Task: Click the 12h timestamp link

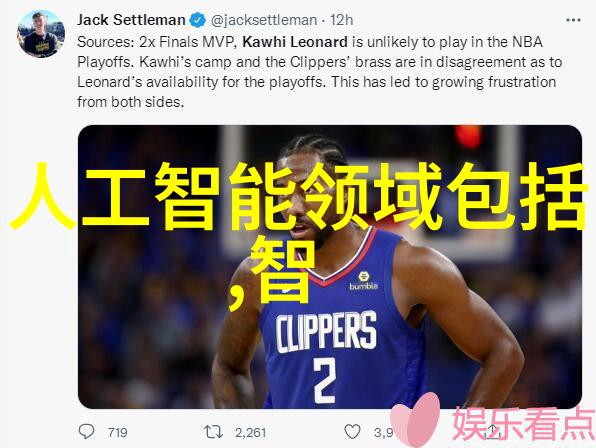Action: click(341, 20)
